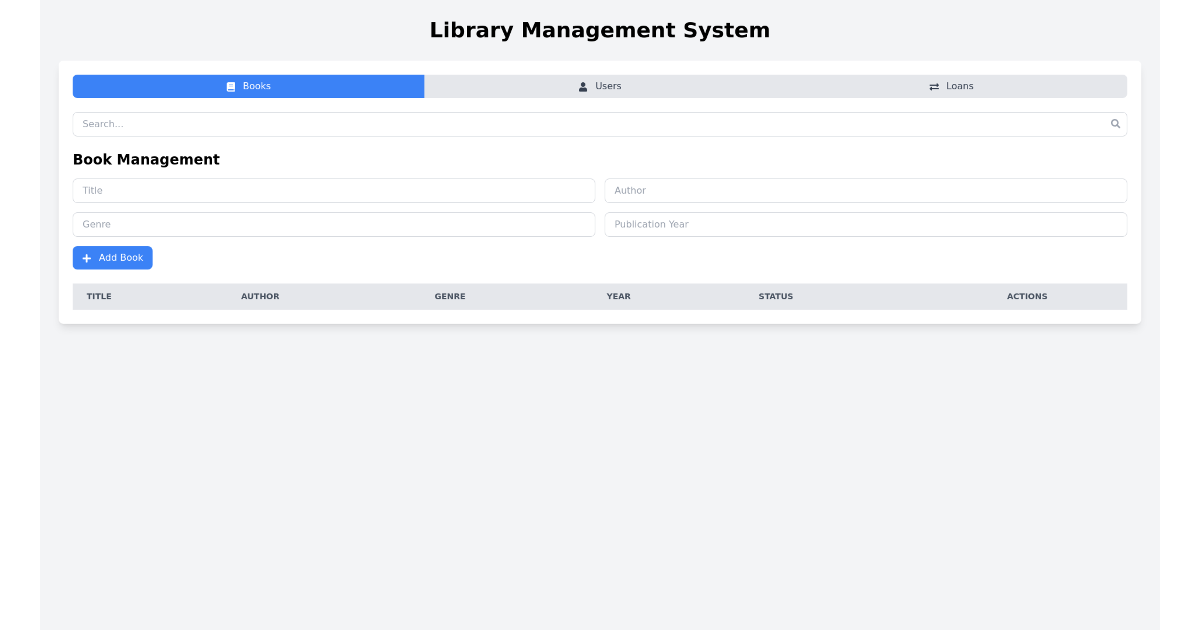Viewport: 1200px width, 630px height.
Task: Click the Title input field
Action: [333, 190]
